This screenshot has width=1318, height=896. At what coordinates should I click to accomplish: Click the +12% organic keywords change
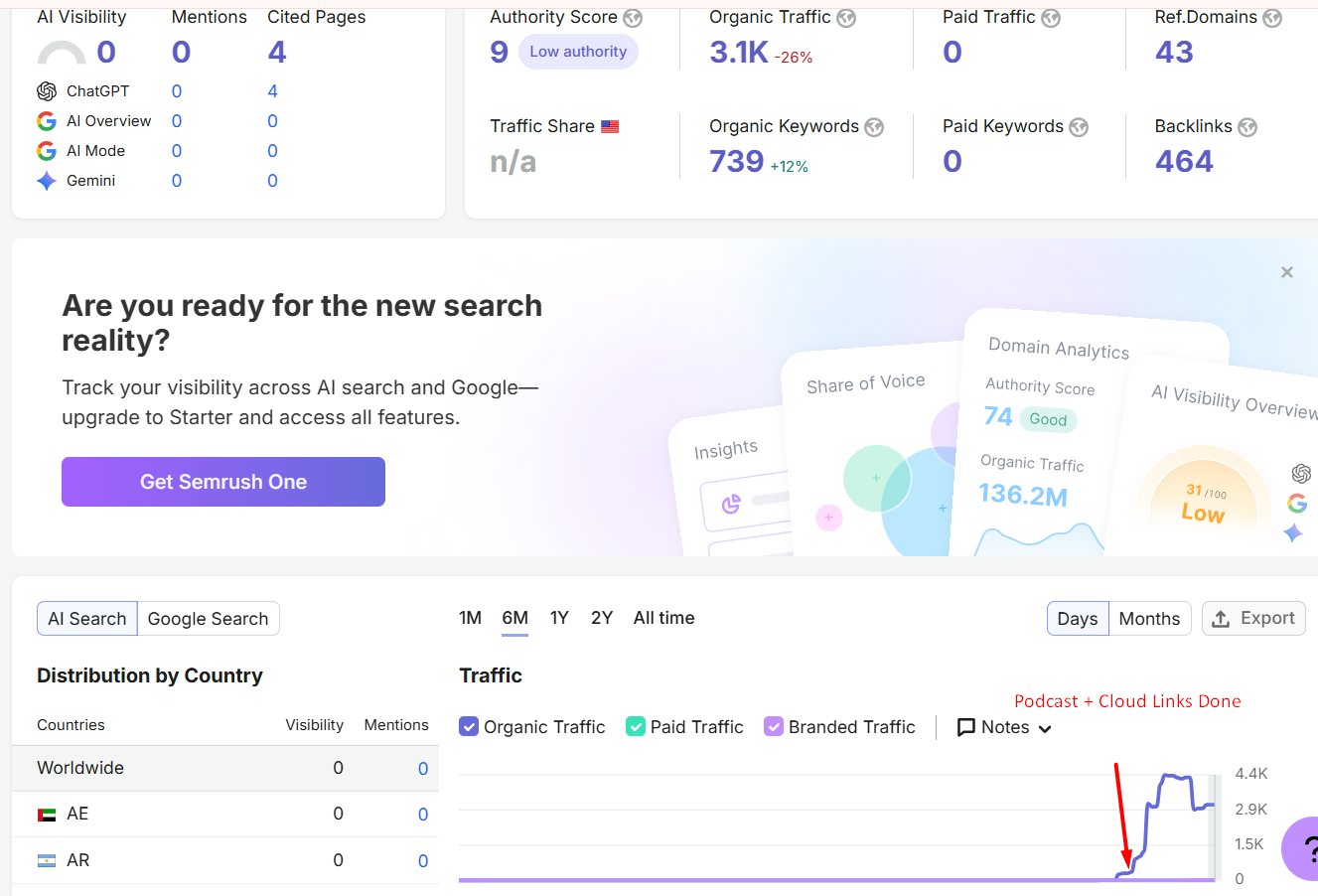[x=790, y=167]
